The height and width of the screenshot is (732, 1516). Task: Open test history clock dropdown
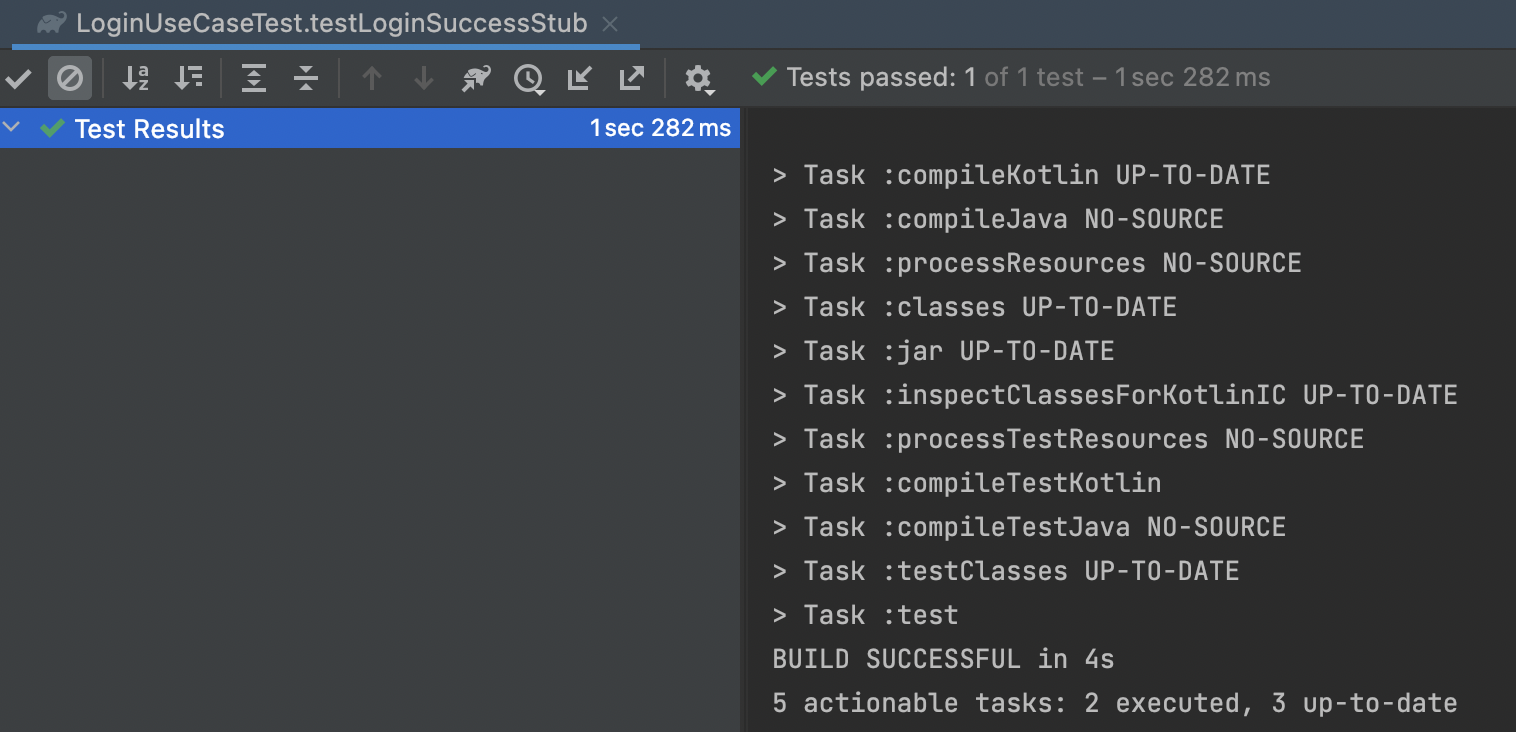click(x=529, y=79)
